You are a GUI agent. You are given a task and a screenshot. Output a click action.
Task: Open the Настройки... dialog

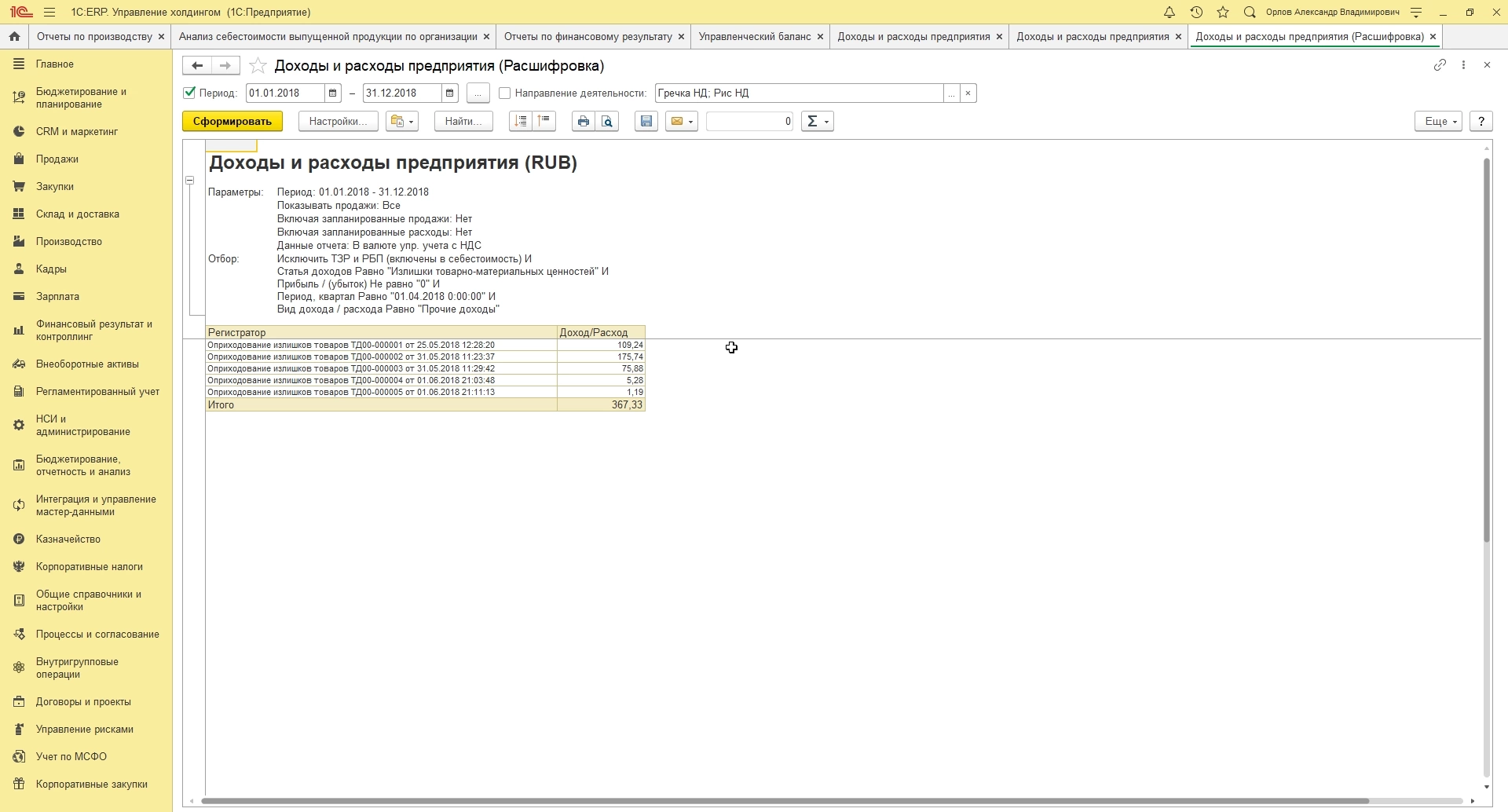coord(339,121)
